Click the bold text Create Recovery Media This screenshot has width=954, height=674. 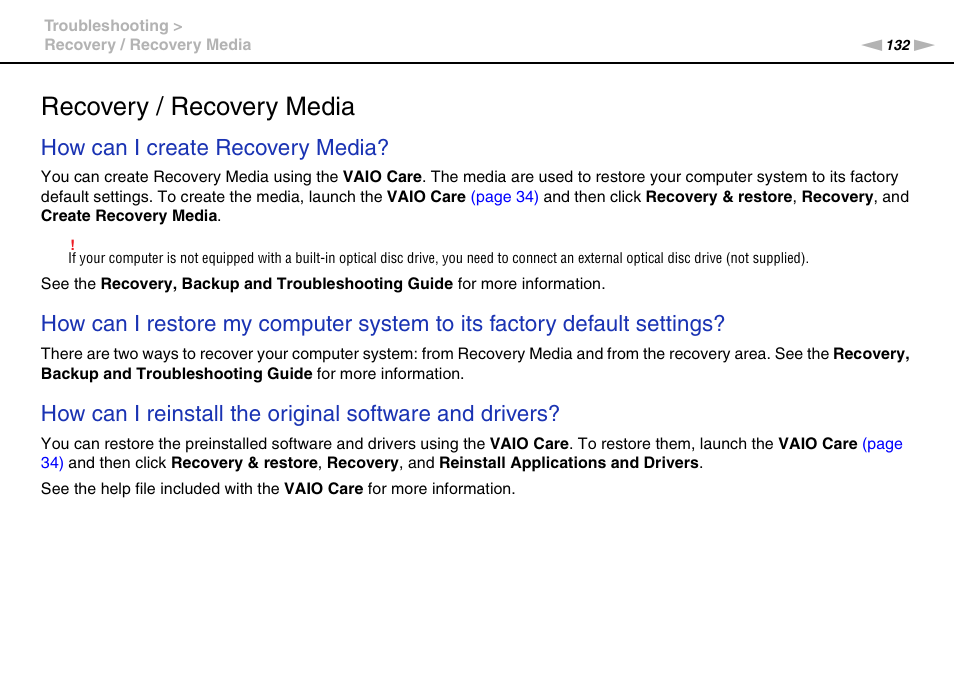[129, 216]
